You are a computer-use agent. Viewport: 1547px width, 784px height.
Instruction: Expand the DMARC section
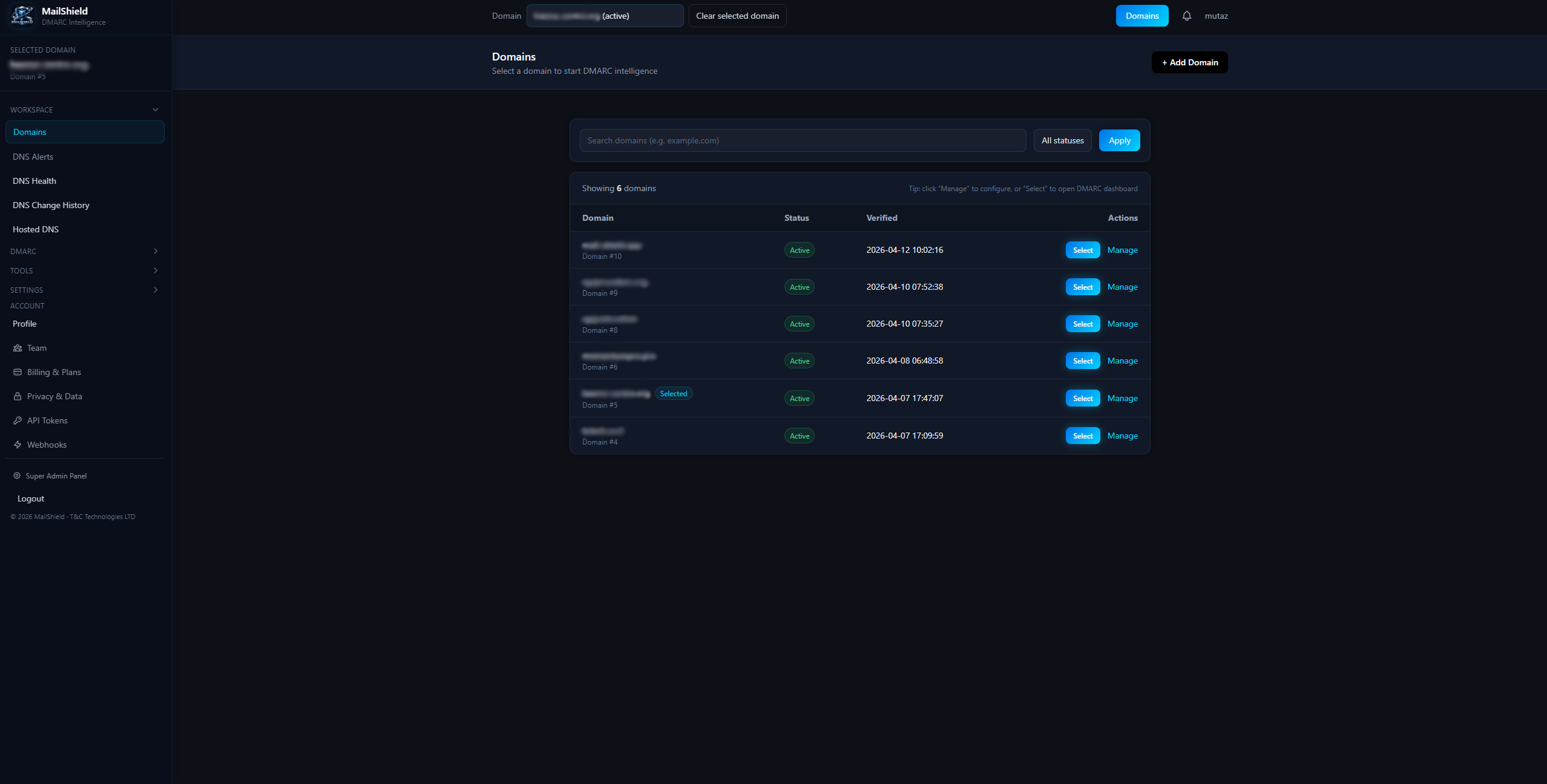pyautogui.click(x=85, y=251)
